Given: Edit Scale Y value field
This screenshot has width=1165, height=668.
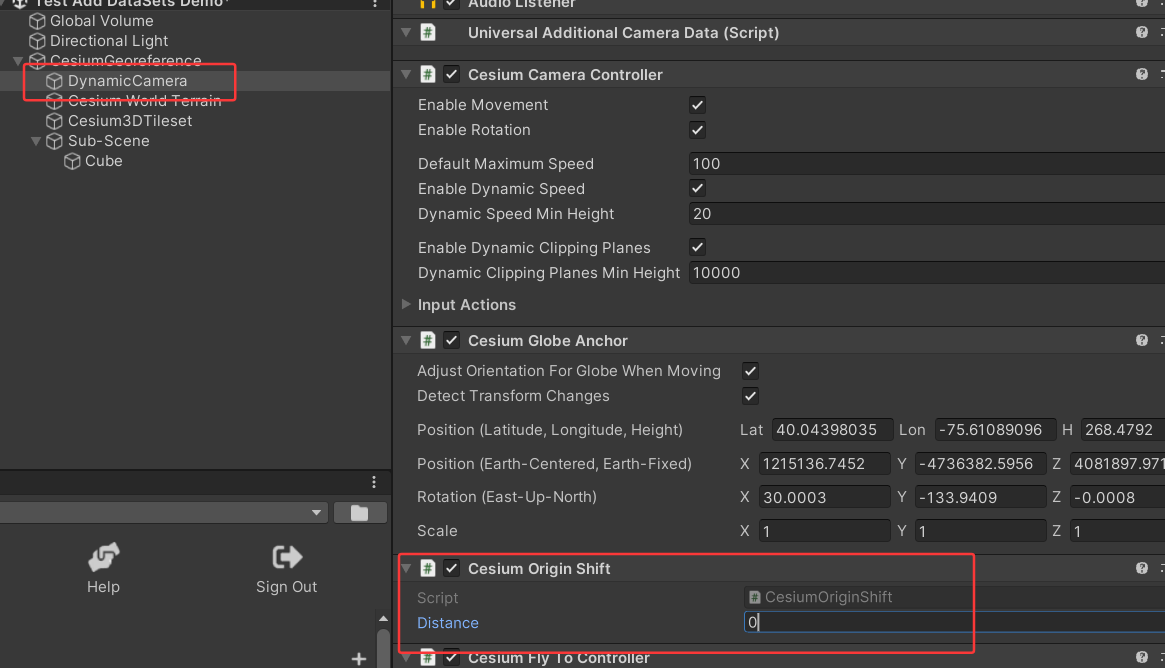Looking at the screenshot, I should tap(980, 531).
